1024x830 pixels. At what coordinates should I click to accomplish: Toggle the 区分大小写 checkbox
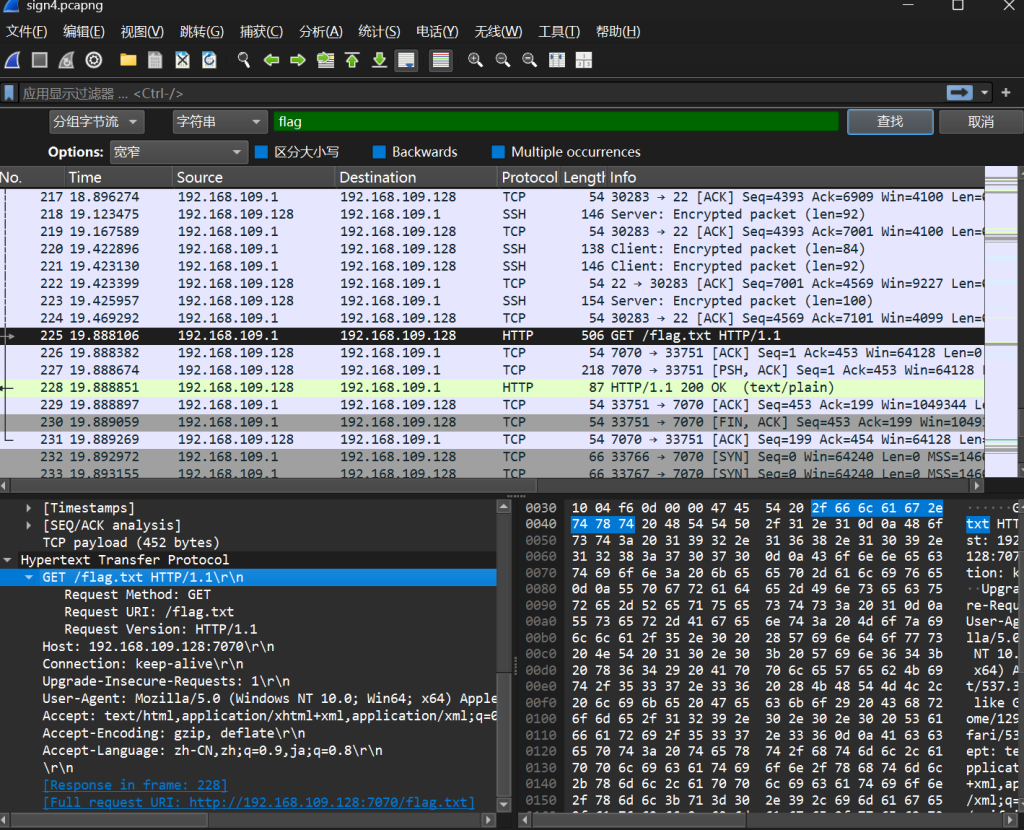(x=262, y=152)
